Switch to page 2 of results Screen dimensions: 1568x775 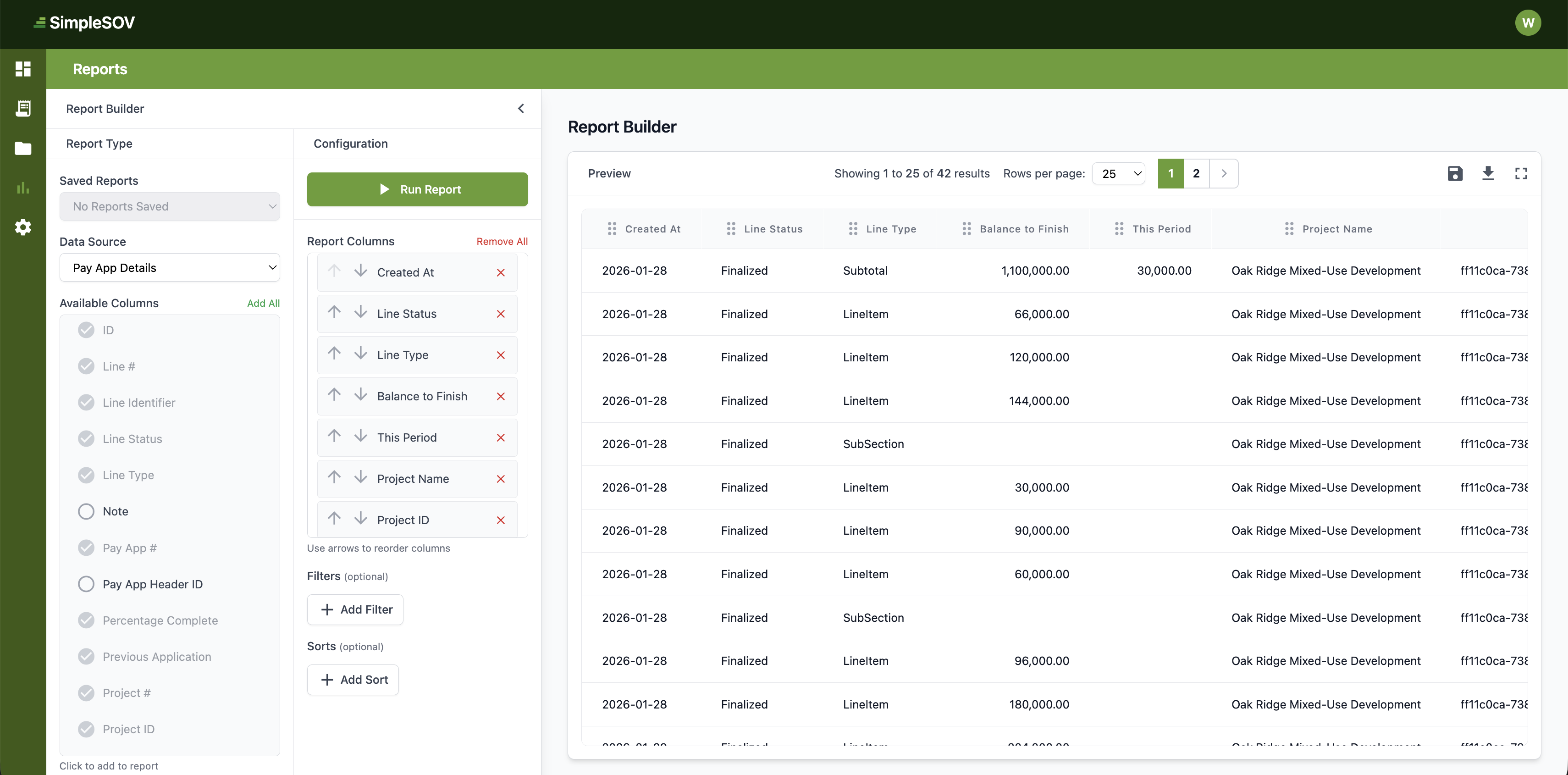coord(1195,173)
